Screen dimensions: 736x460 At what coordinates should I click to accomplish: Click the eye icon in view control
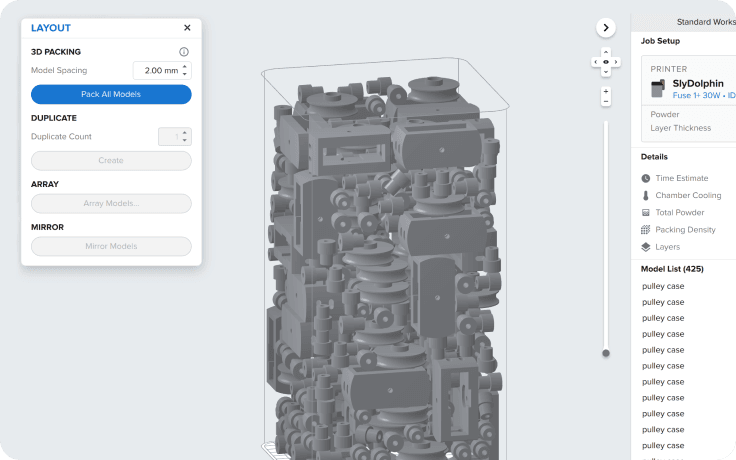click(x=606, y=62)
